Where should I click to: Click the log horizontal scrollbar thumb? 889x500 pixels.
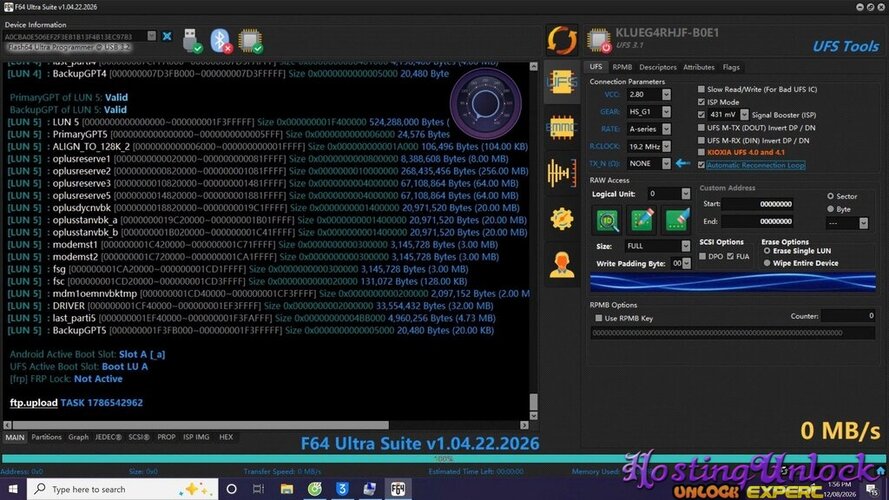coord(201,425)
